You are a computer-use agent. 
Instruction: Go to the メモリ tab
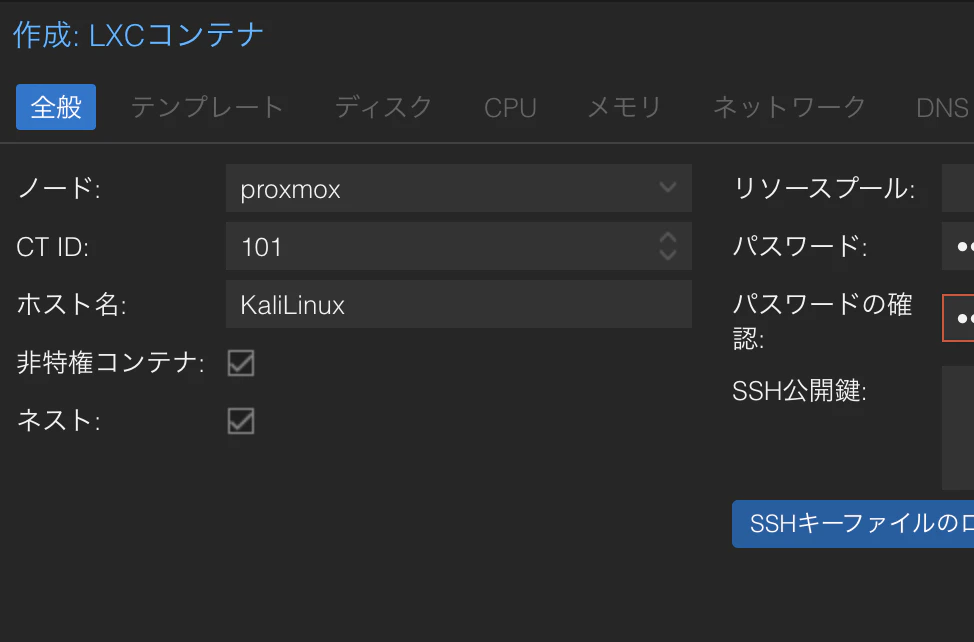point(624,107)
